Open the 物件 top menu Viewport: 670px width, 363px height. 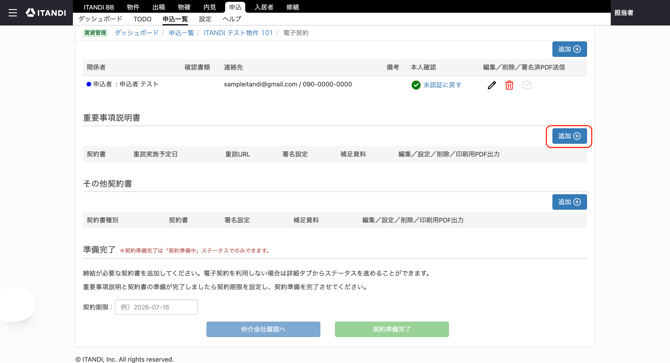tap(133, 7)
